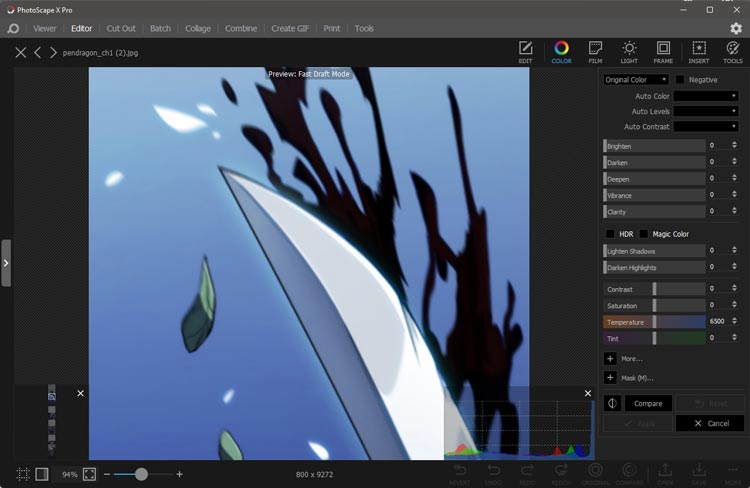
Task: Click the zoom level slider handle
Action: (141, 474)
